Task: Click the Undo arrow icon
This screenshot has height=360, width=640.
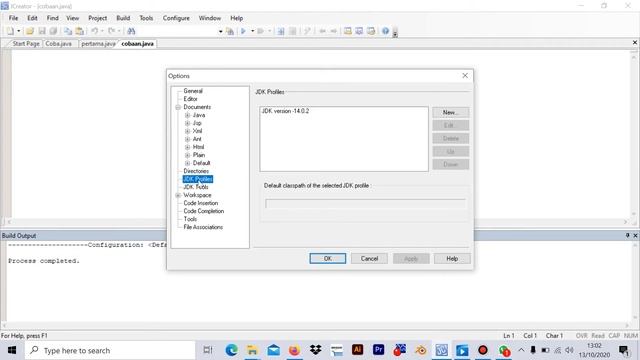Action: click(94, 31)
